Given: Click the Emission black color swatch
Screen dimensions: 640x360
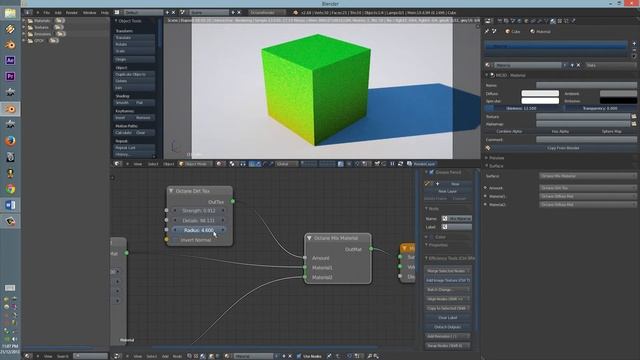Looking at the screenshot, I should pyautogui.click(x=618, y=101).
